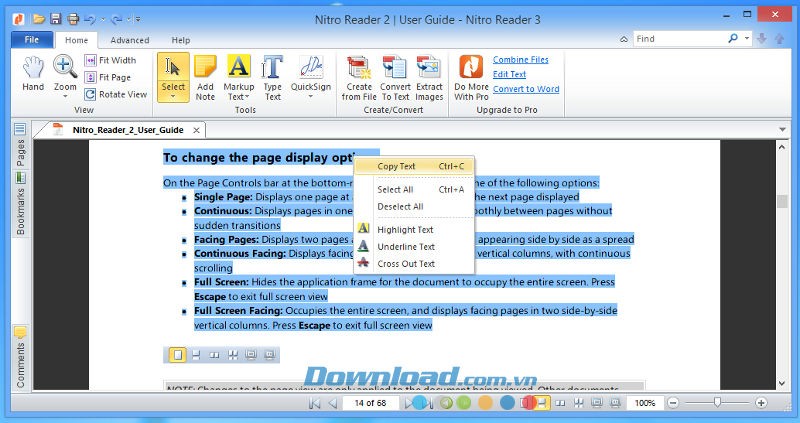
Task: Choose Copy Text from context menu
Action: point(396,166)
